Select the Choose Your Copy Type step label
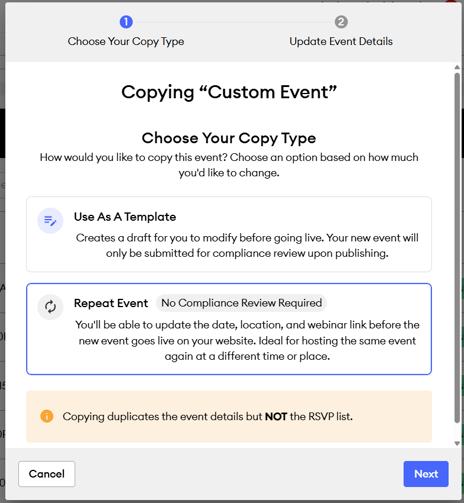 [126, 41]
